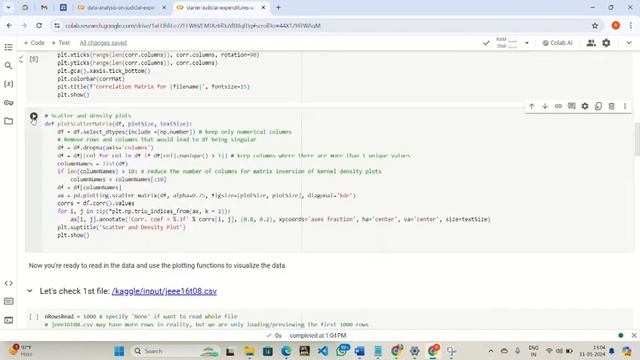Click the 'Now you're ready to read' text

click(x=158, y=265)
